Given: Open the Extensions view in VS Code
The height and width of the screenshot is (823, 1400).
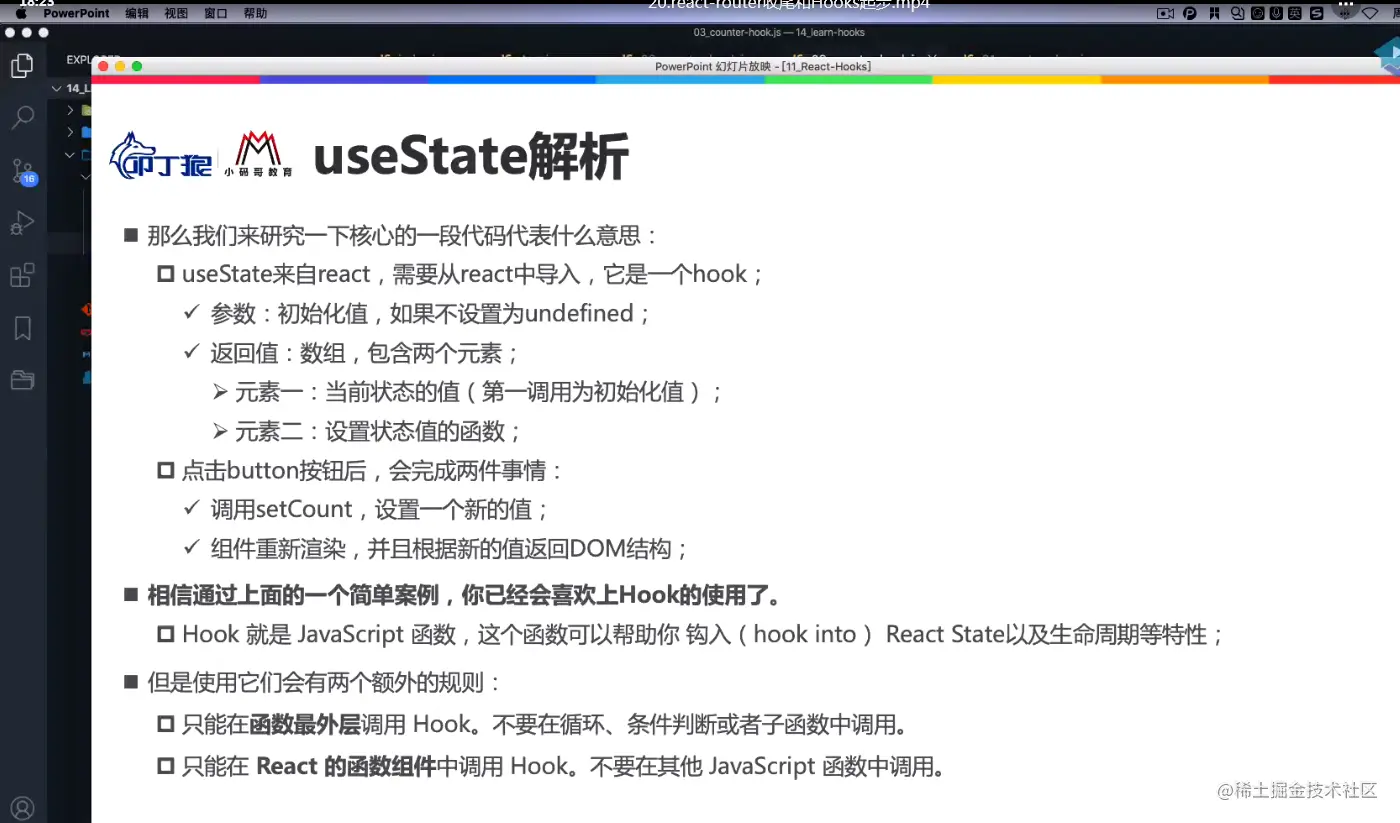Looking at the screenshot, I should [x=21, y=275].
